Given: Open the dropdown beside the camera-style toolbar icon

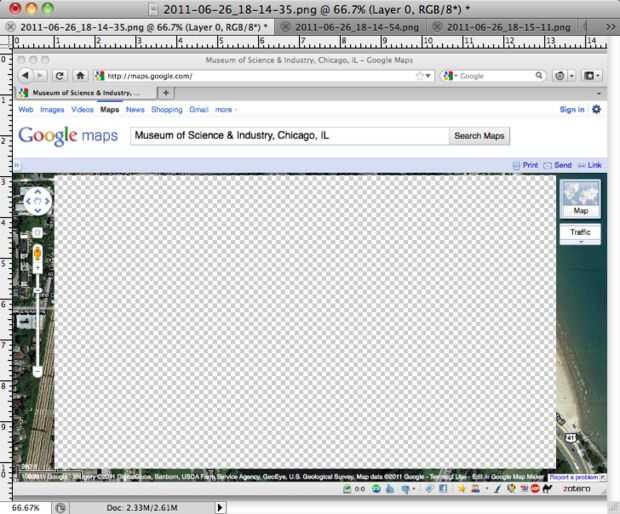Looking at the screenshot, I should pyautogui.click(x=572, y=76).
